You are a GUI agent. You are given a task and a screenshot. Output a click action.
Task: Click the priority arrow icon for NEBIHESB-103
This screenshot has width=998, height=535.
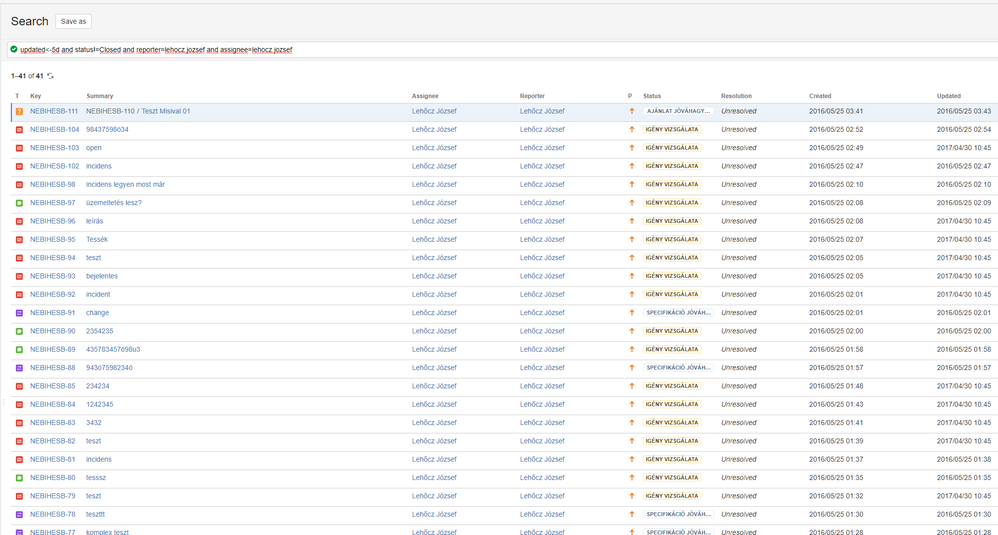(632, 148)
